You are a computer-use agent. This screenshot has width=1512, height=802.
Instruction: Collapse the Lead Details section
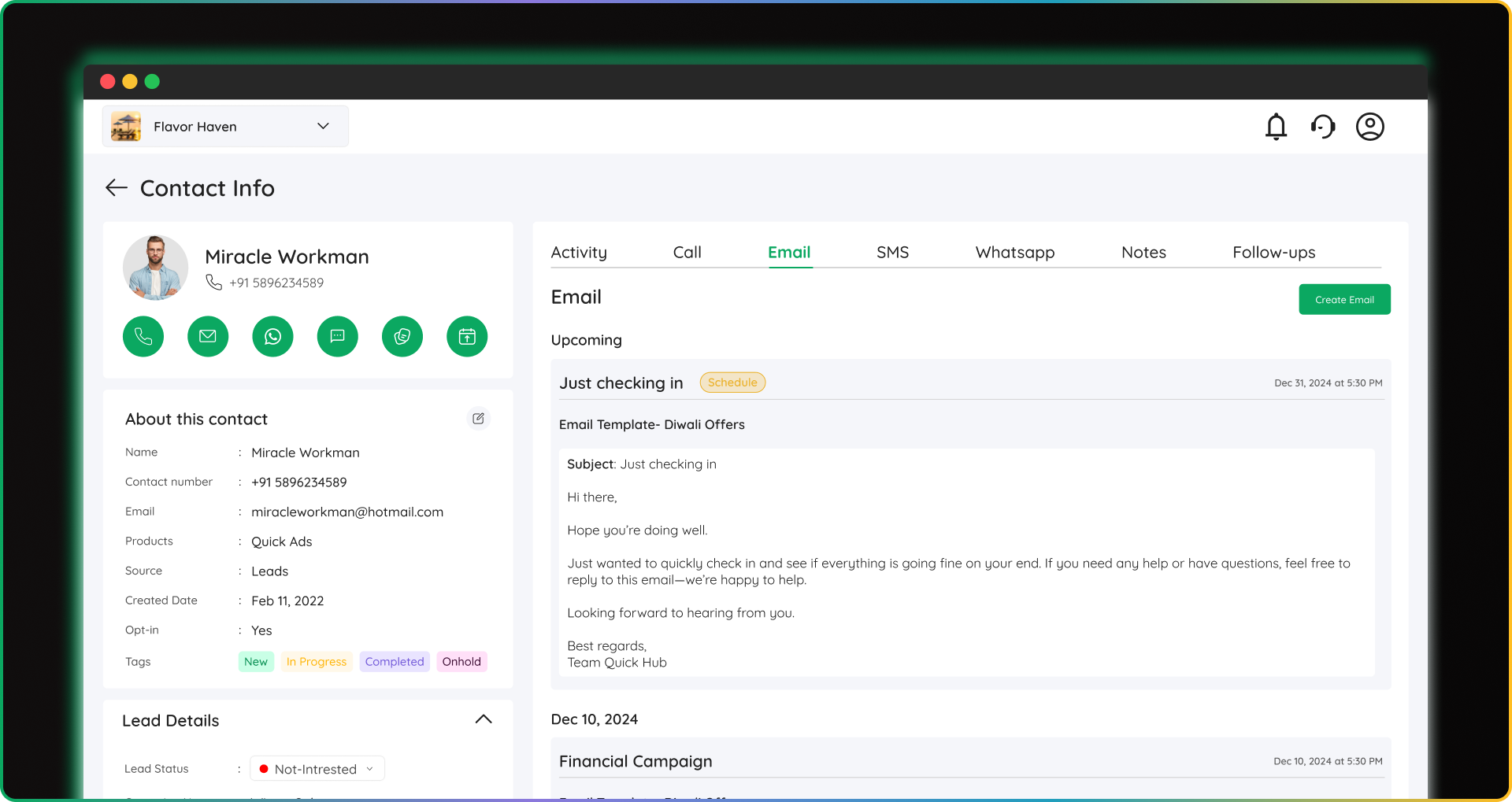[x=484, y=719]
